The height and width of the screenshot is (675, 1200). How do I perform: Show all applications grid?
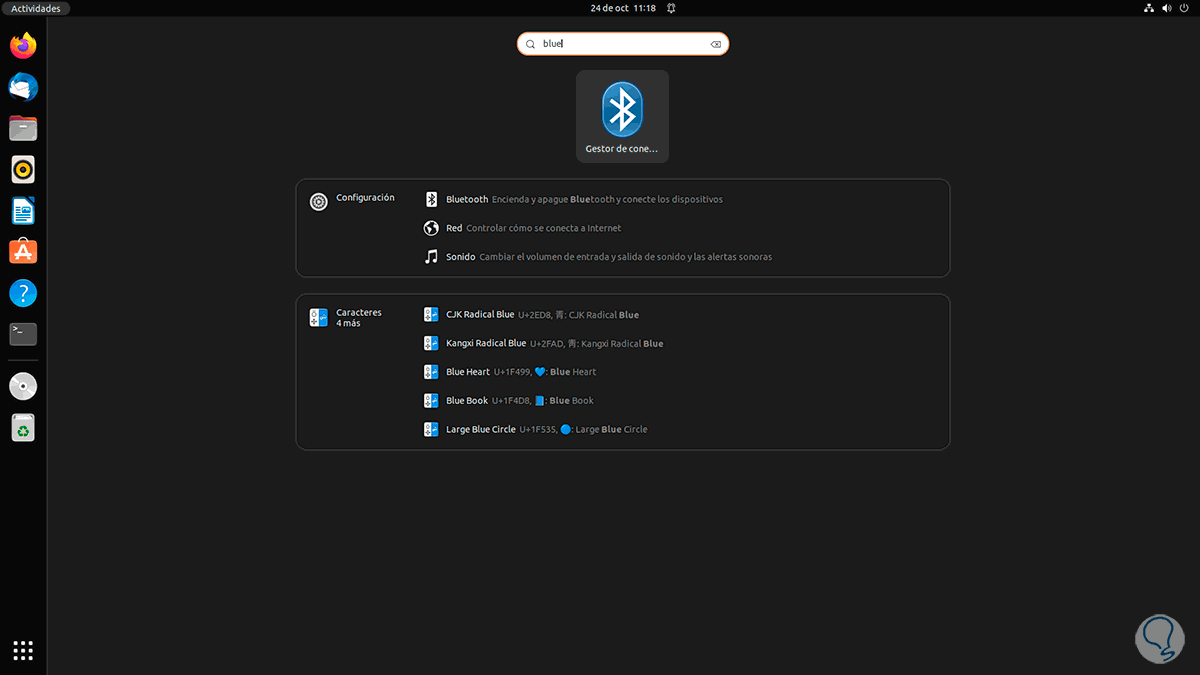[23, 650]
